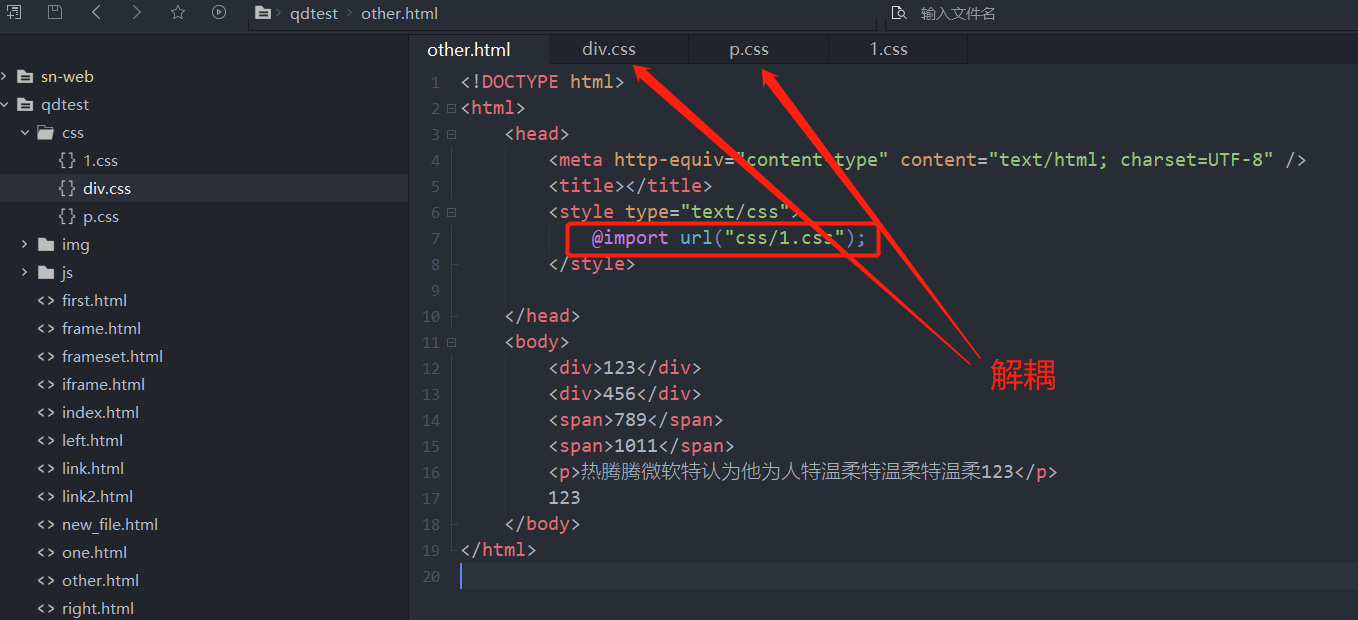1358x620 pixels.
Task: Click the star bookmark icon
Action: tap(178, 13)
